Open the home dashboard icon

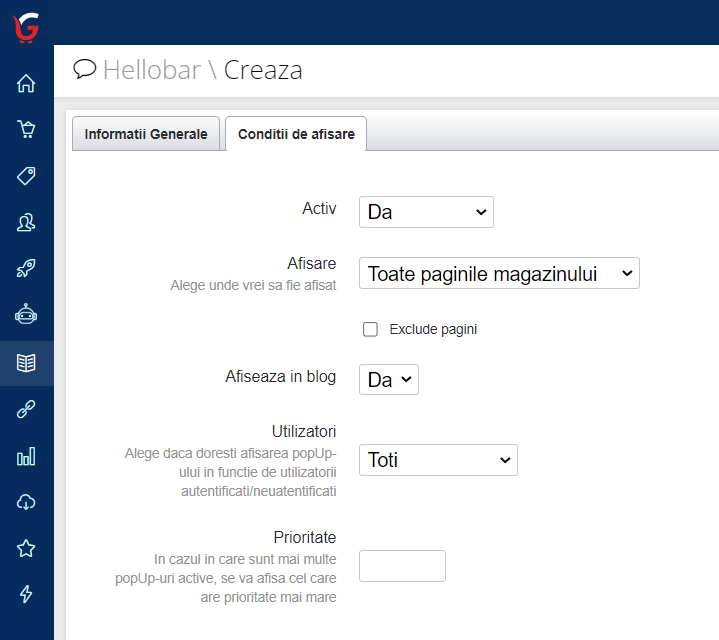point(26,84)
